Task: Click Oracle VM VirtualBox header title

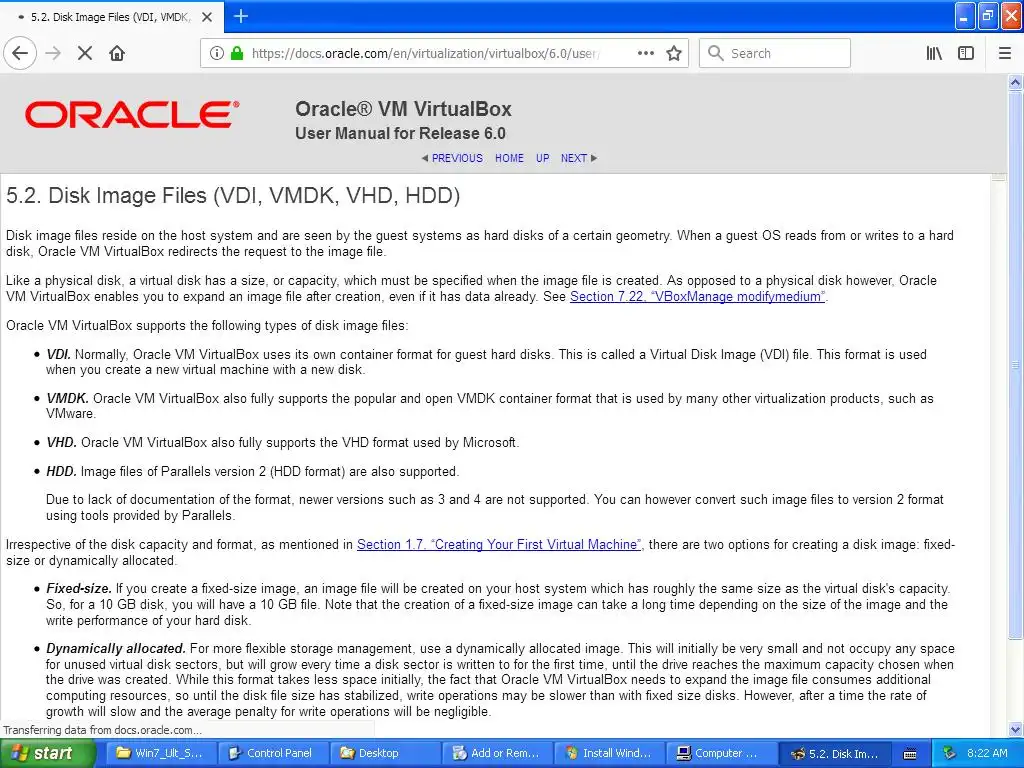Action: pyautogui.click(x=404, y=108)
